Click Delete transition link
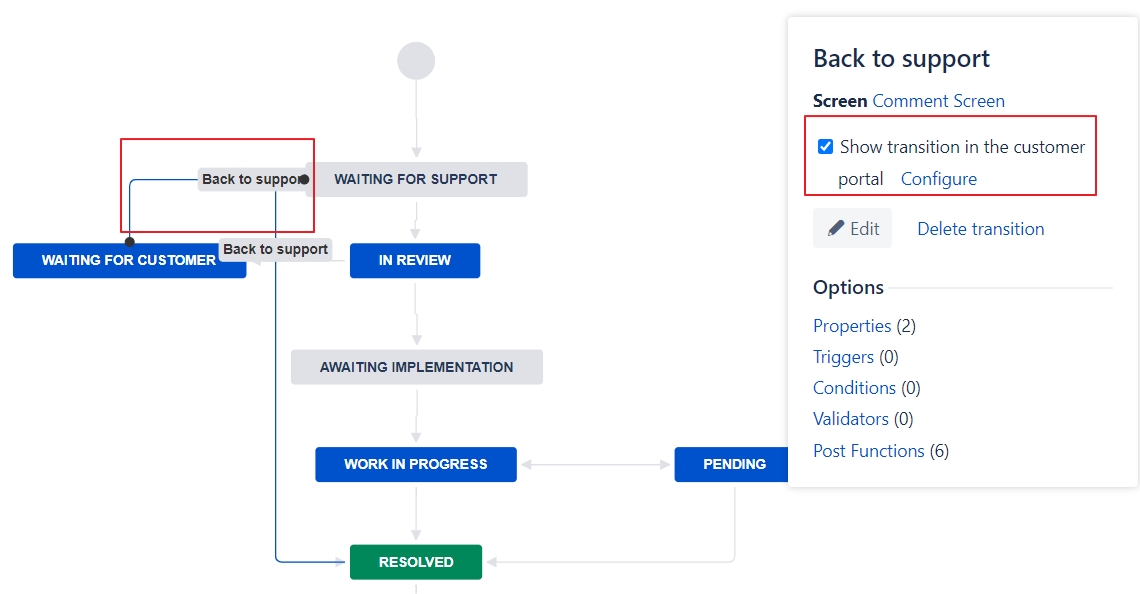The height and width of the screenshot is (594, 1140). [x=981, y=229]
